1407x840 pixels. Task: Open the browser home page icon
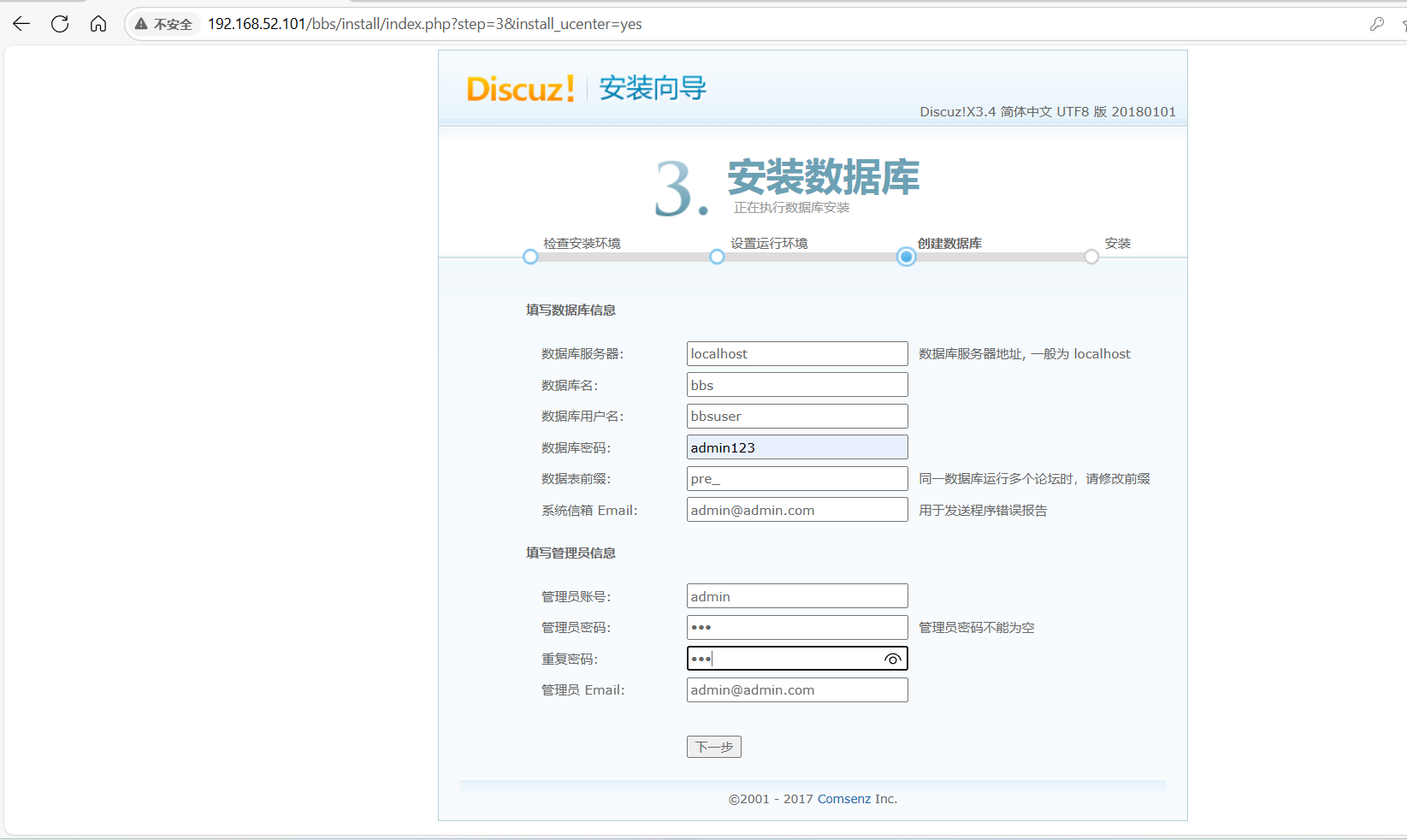click(x=98, y=24)
